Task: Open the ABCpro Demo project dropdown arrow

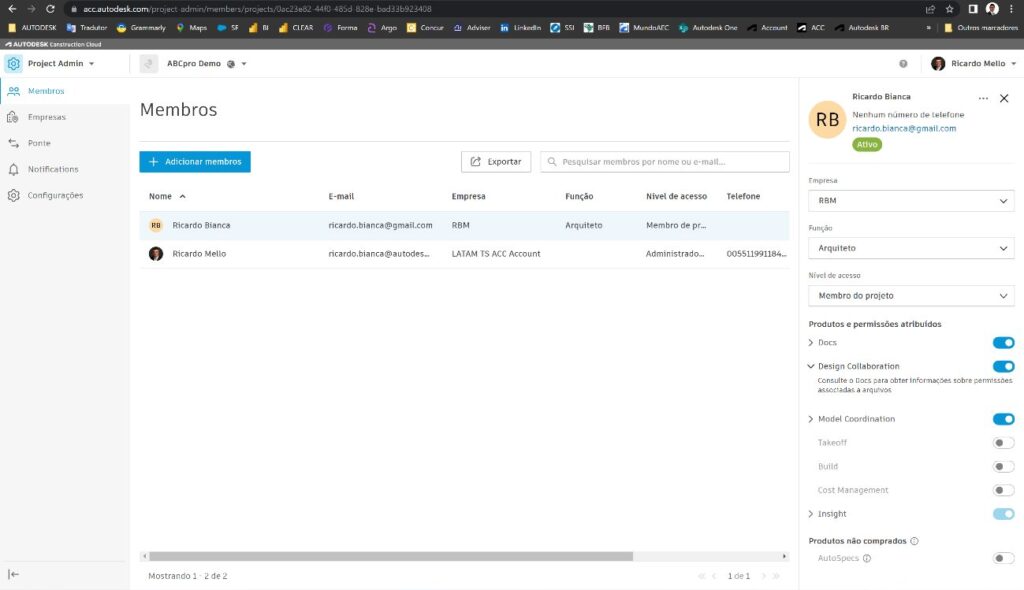Action: coord(244,64)
